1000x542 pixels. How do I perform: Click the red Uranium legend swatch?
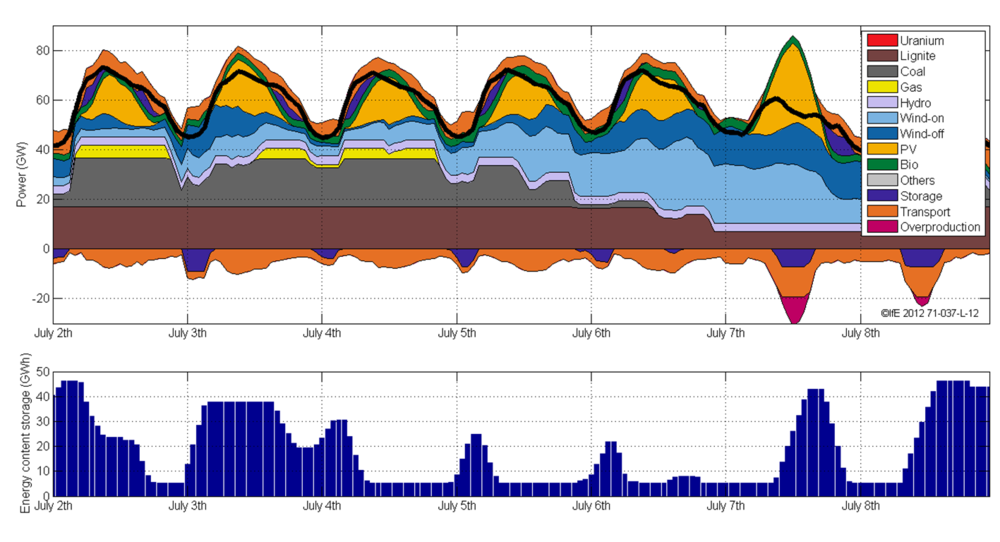[x=882, y=40]
